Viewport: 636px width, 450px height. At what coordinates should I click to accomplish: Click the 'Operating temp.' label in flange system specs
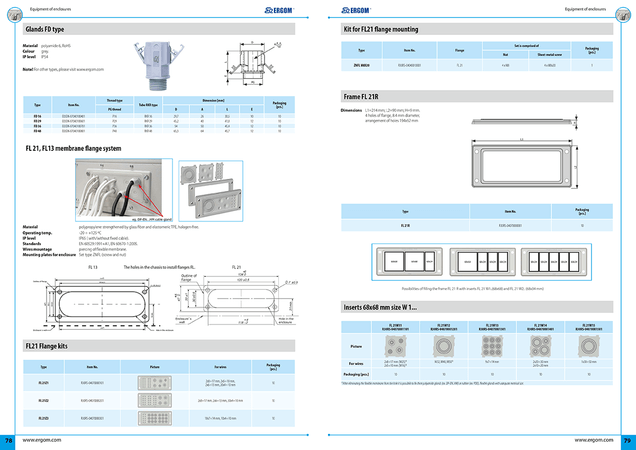[37, 233]
